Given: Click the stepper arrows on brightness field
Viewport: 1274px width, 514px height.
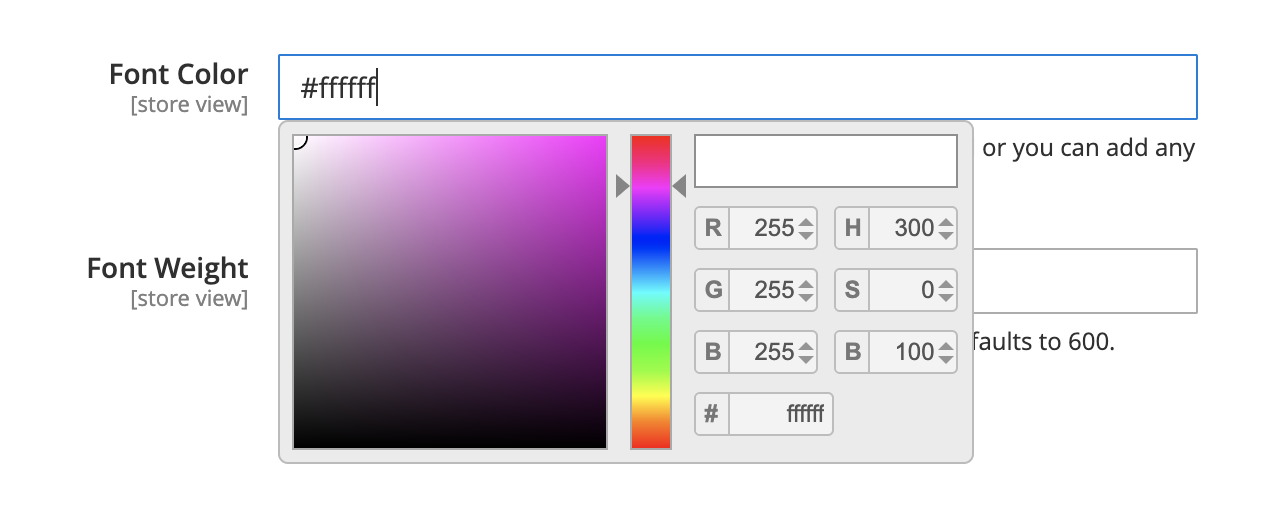Looking at the screenshot, I should click(946, 353).
